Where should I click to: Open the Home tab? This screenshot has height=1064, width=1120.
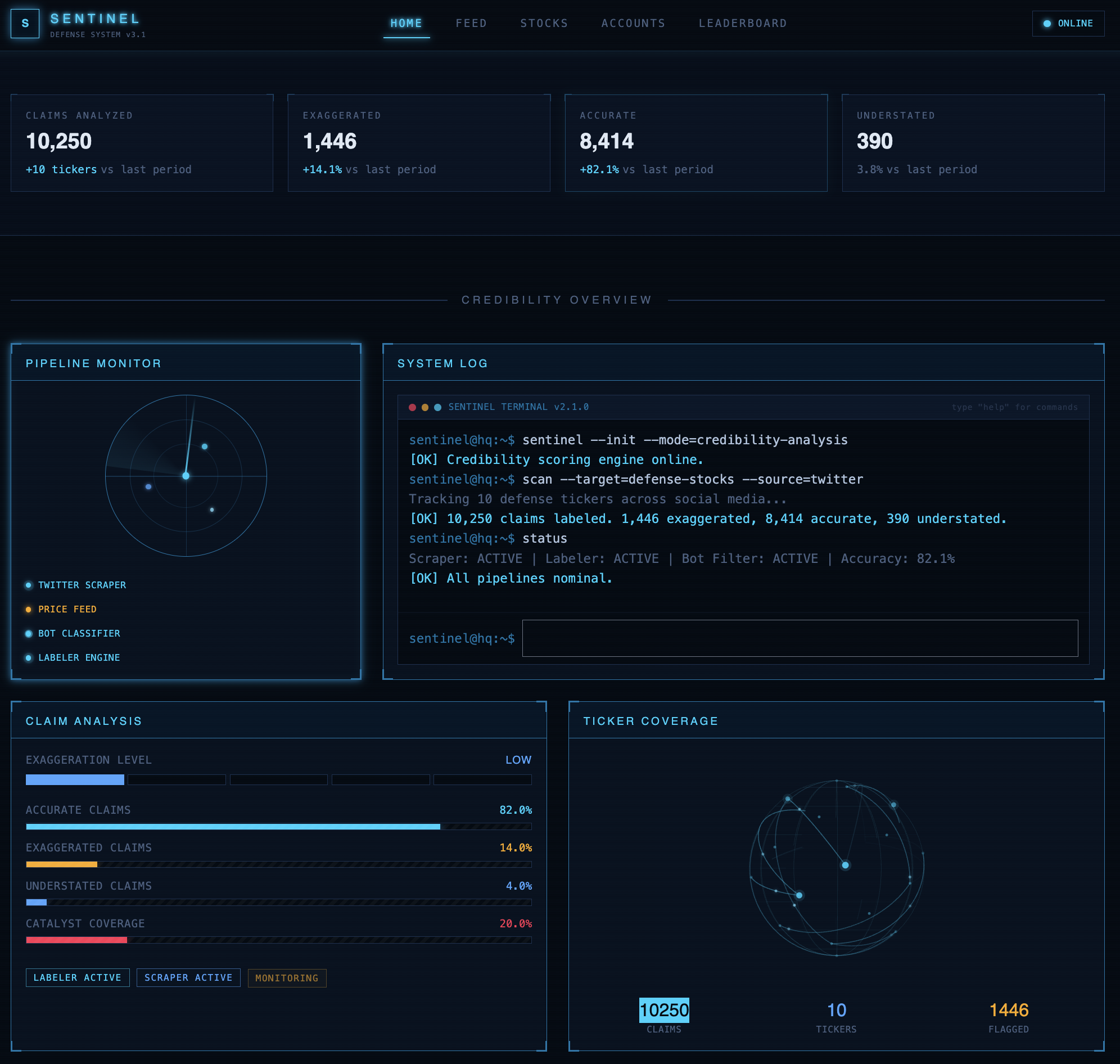pyautogui.click(x=406, y=23)
